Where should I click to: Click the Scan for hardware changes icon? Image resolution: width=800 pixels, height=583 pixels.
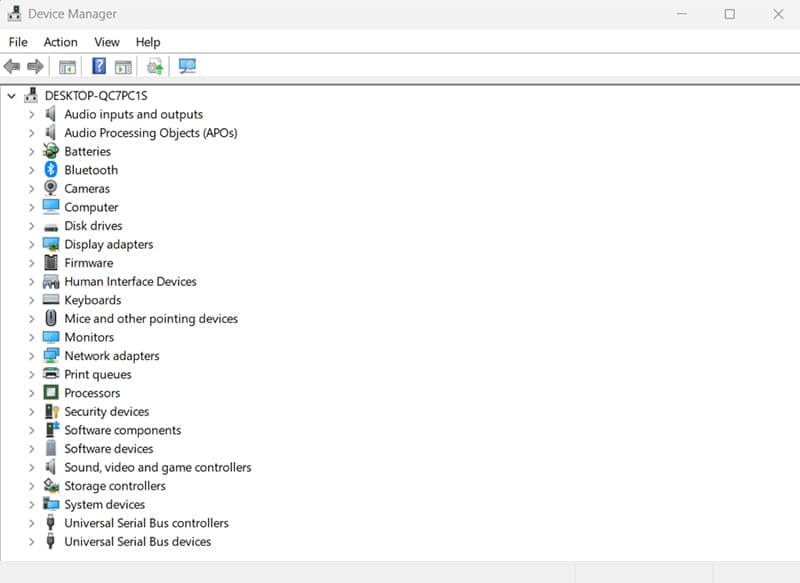click(x=186, y=66)
